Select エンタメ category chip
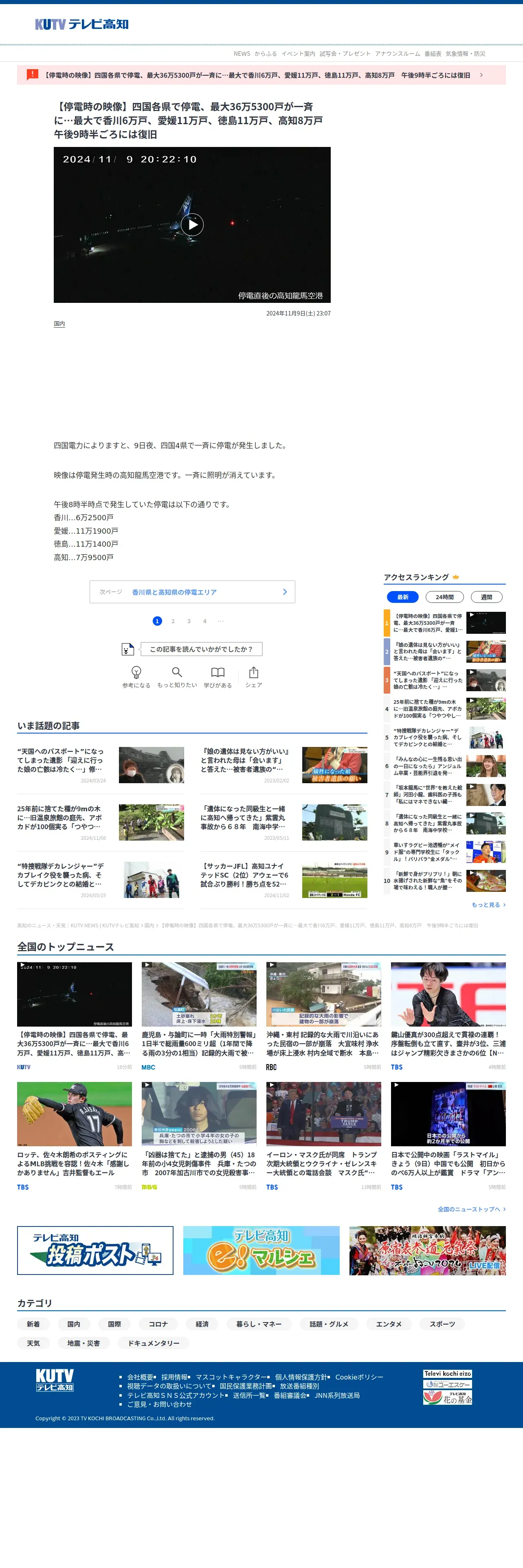Screen dimensions: 523x1568 click(x=389, y=1324)
